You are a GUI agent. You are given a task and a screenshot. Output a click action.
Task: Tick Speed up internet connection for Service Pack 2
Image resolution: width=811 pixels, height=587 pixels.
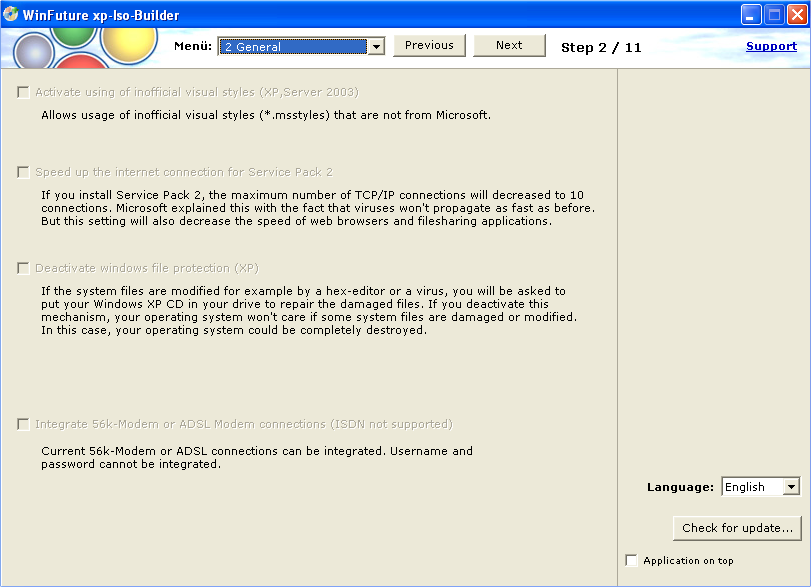pos(23,172)
